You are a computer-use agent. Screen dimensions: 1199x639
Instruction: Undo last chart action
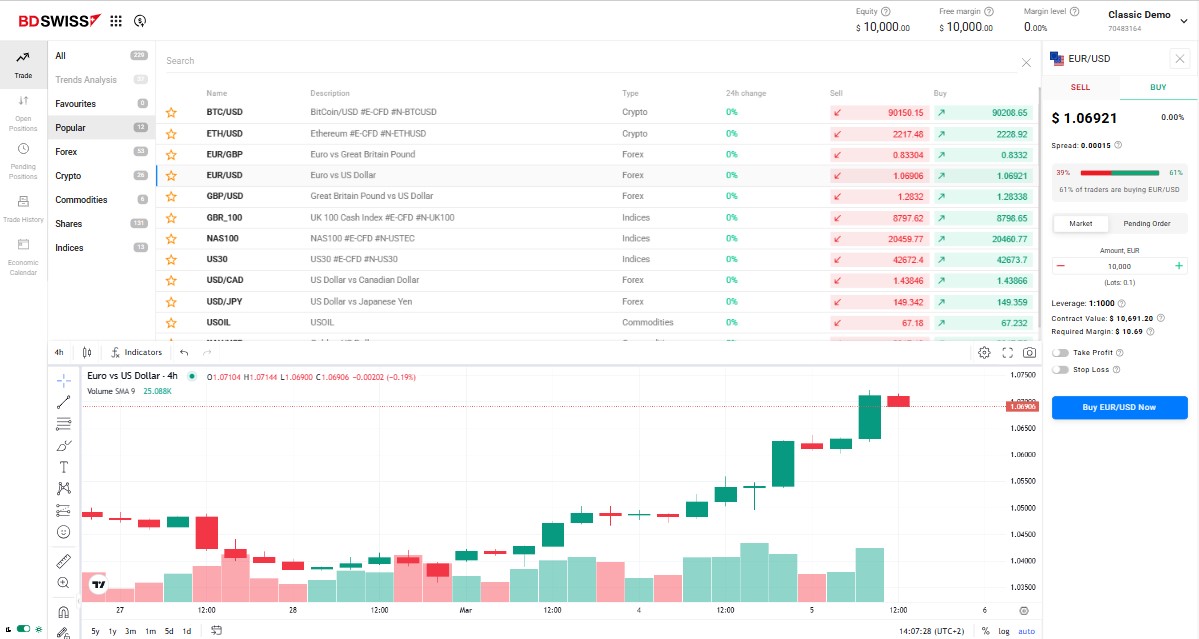184,352
